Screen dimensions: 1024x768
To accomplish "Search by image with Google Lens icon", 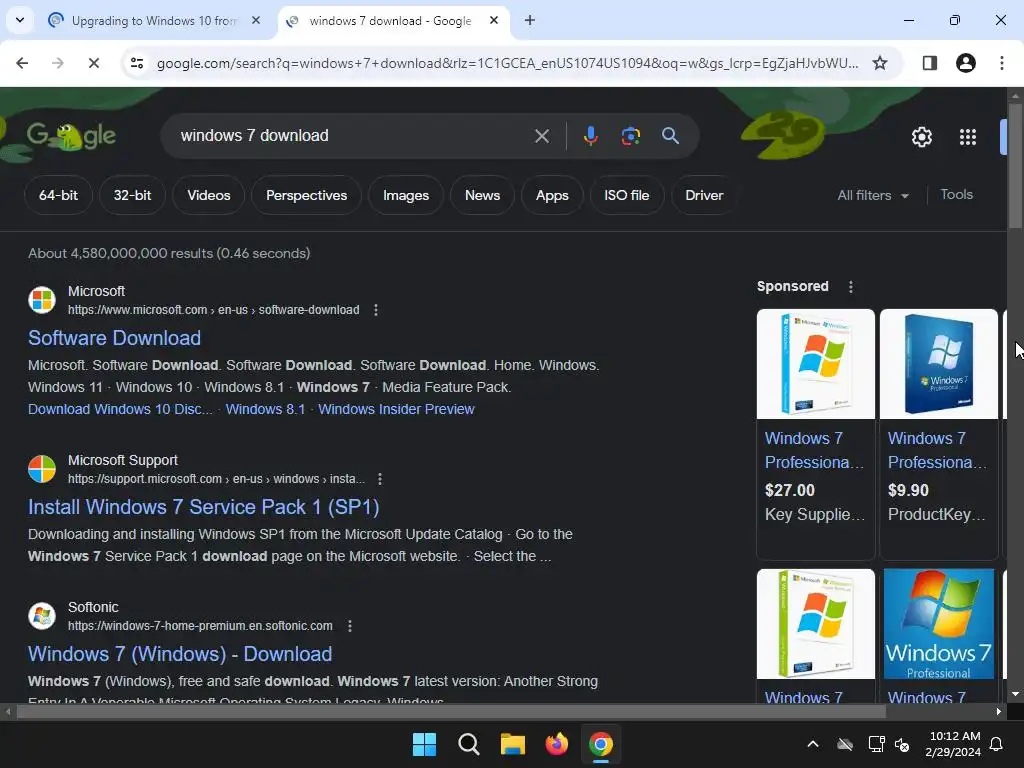I will pyautogui.click(x=630, y=136).
